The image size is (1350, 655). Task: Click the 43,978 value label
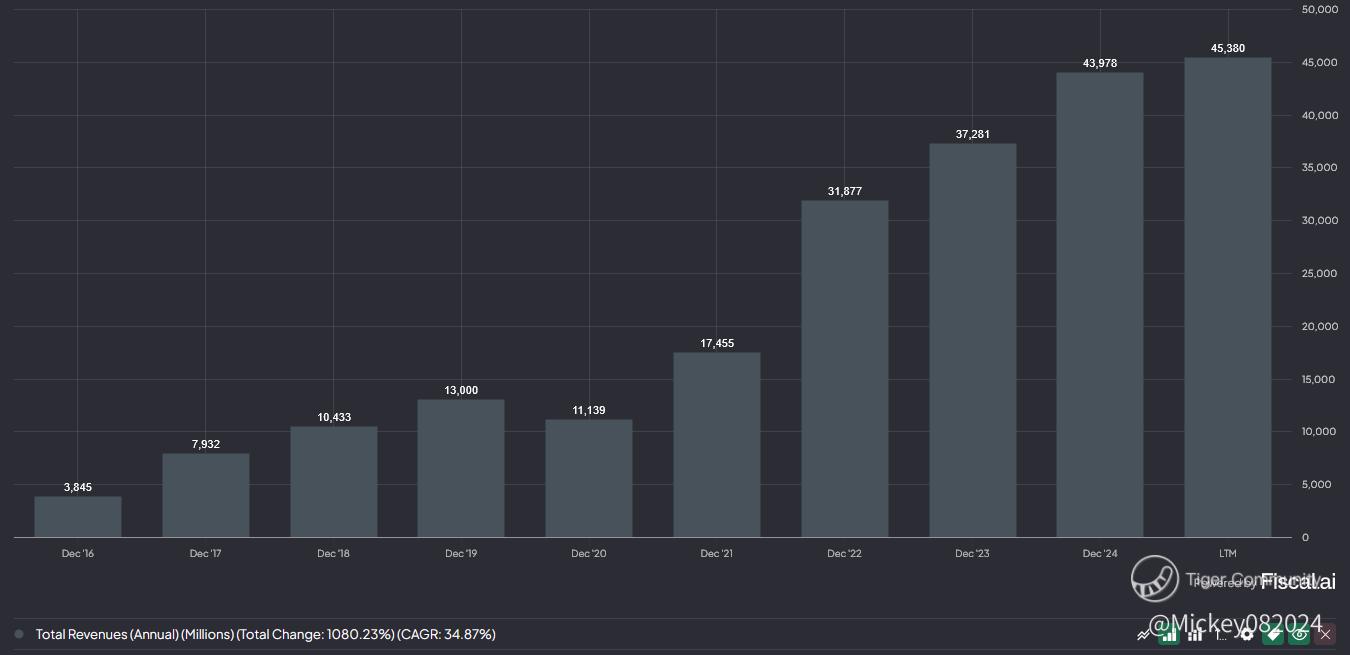click(x=1100, y=64)
